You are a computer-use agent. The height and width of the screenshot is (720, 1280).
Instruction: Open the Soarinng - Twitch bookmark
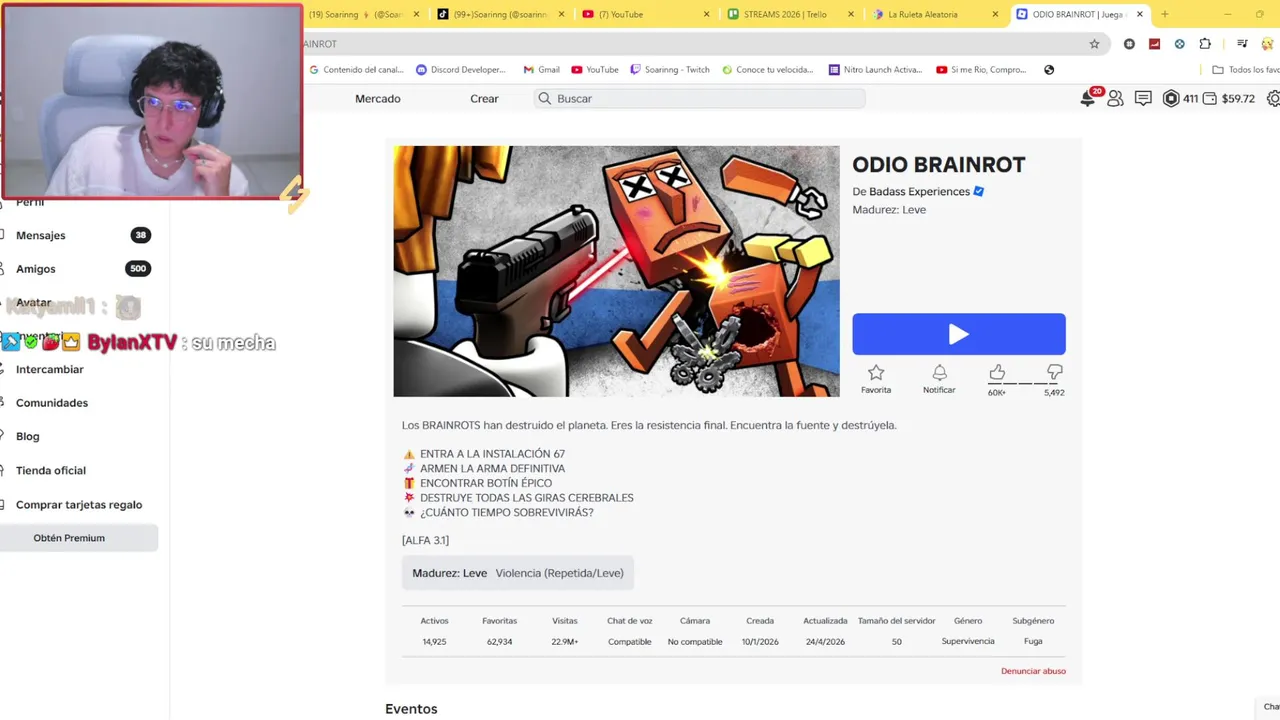pos(670,70)
